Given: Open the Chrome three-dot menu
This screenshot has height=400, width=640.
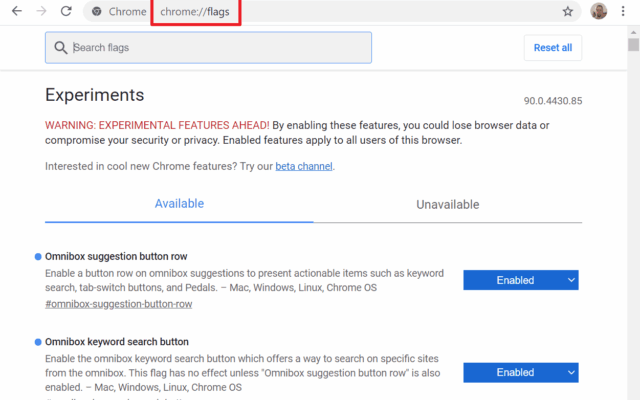Looking at the screenshot, I should coord(623,11).
